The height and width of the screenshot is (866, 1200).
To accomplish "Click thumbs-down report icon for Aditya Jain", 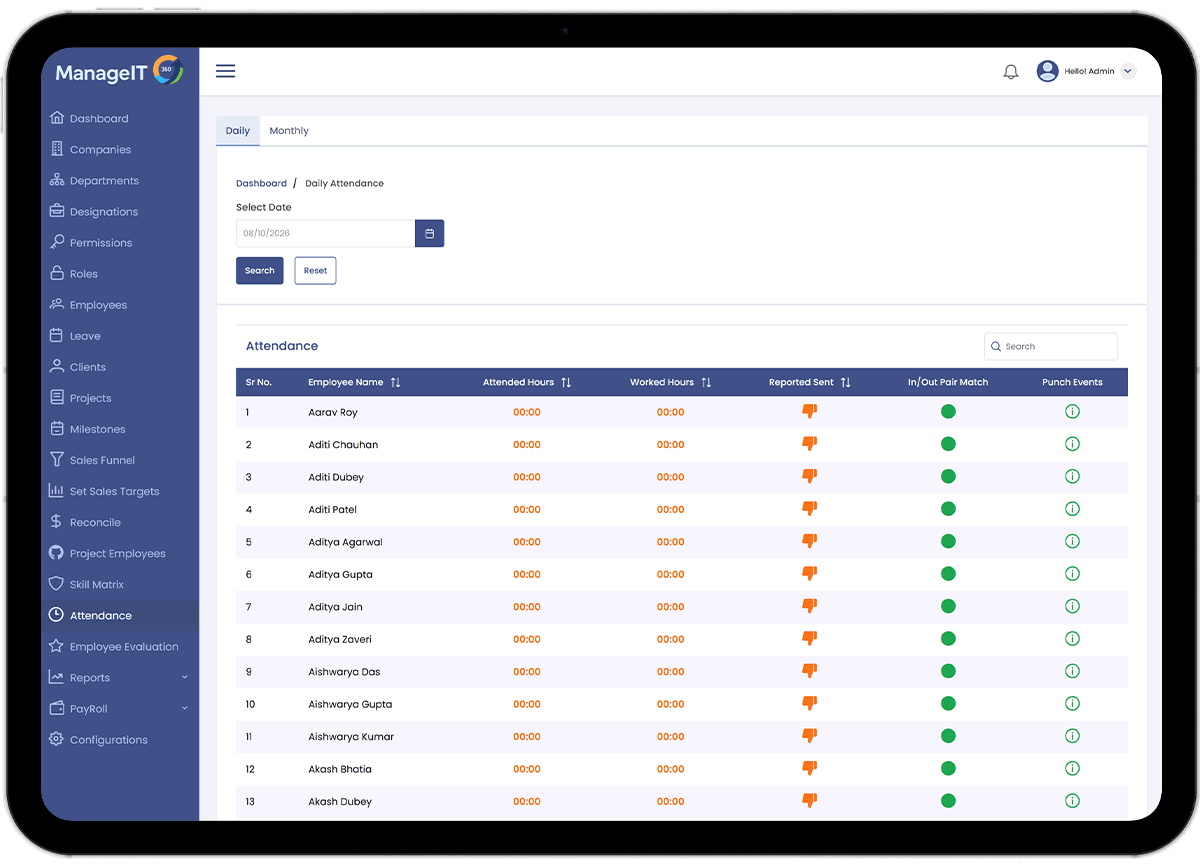I will click(x=810, y=606).
